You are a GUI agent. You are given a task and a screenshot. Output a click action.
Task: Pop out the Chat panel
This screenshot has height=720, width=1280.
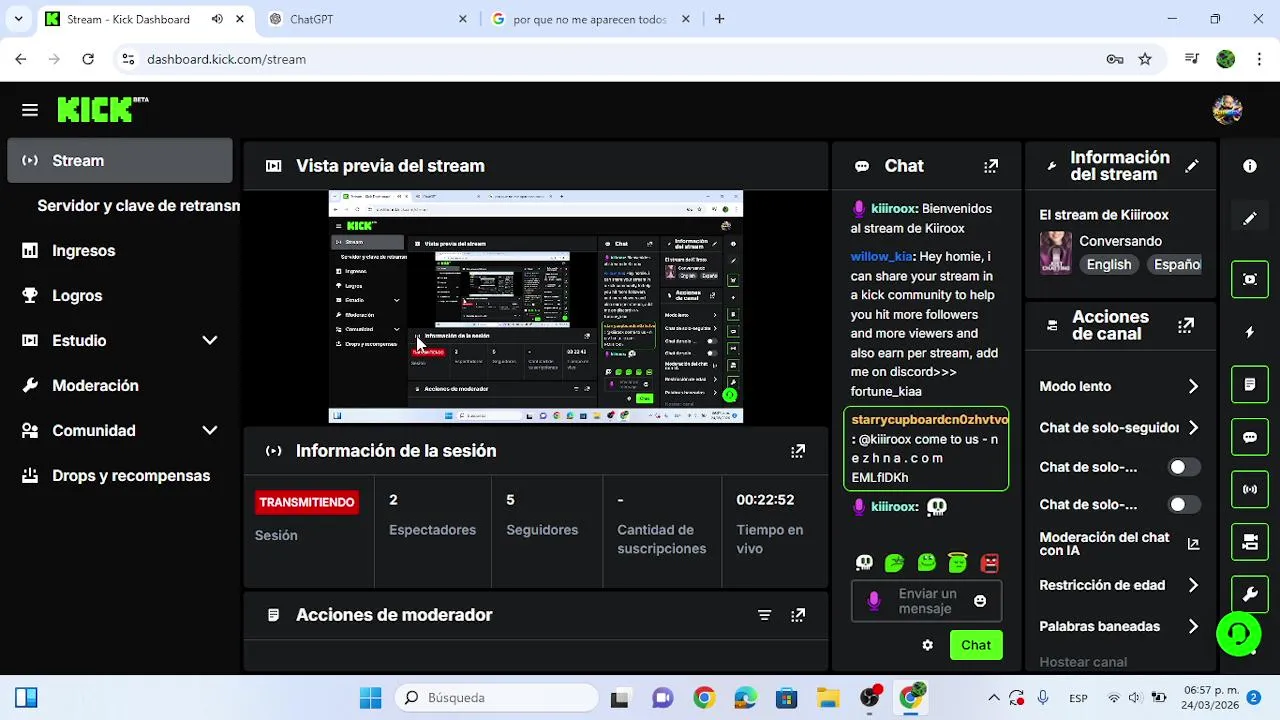(x=991, y=166)
